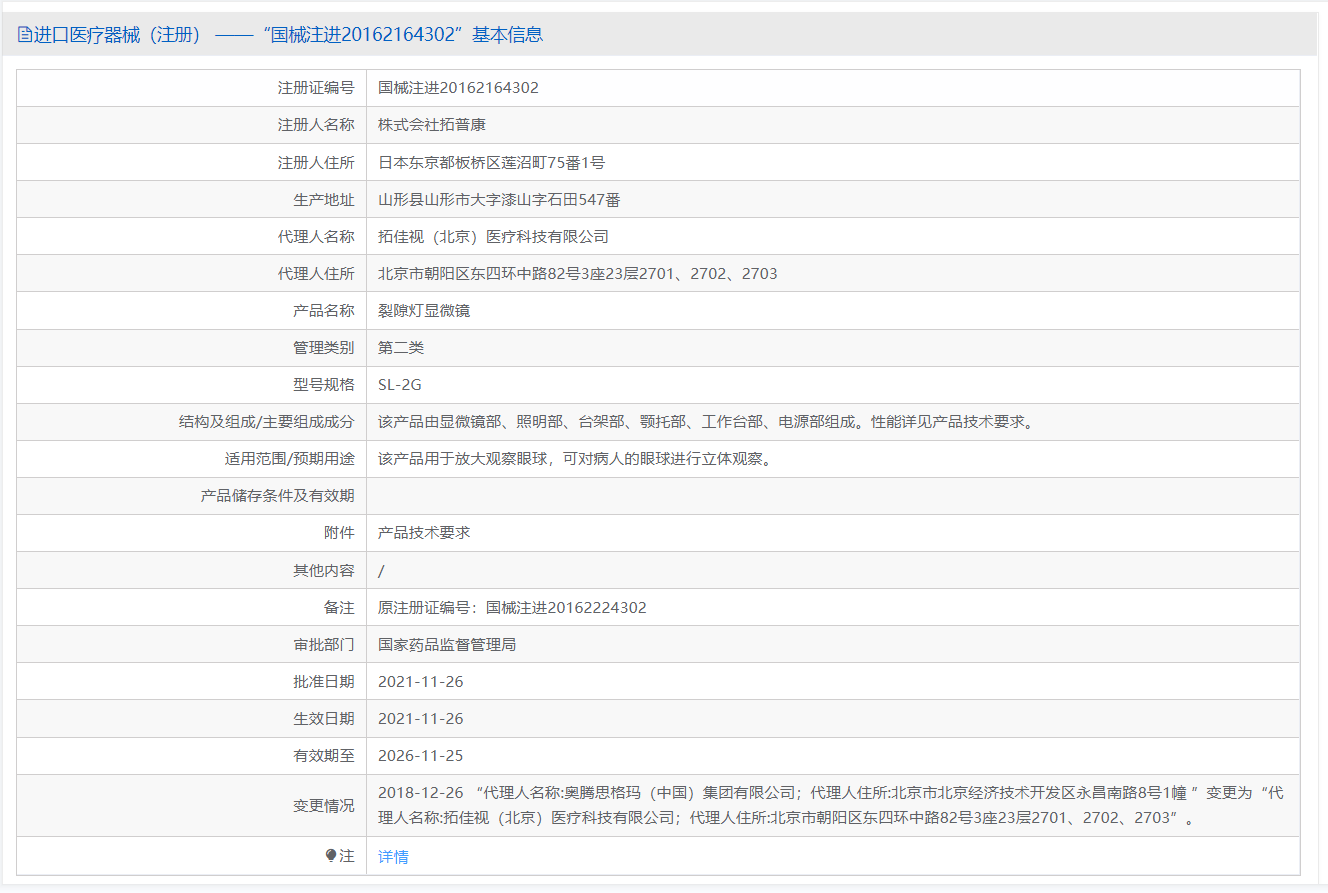Select the approval department 国家药品监督管理局

coord(447,645)
